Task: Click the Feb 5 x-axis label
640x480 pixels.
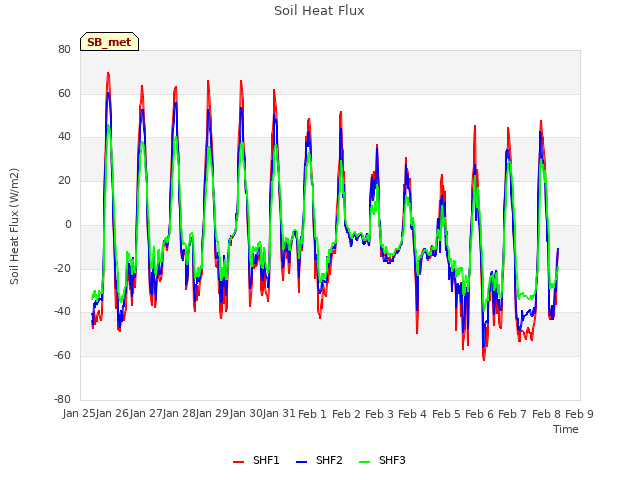Action: (446, 414)
